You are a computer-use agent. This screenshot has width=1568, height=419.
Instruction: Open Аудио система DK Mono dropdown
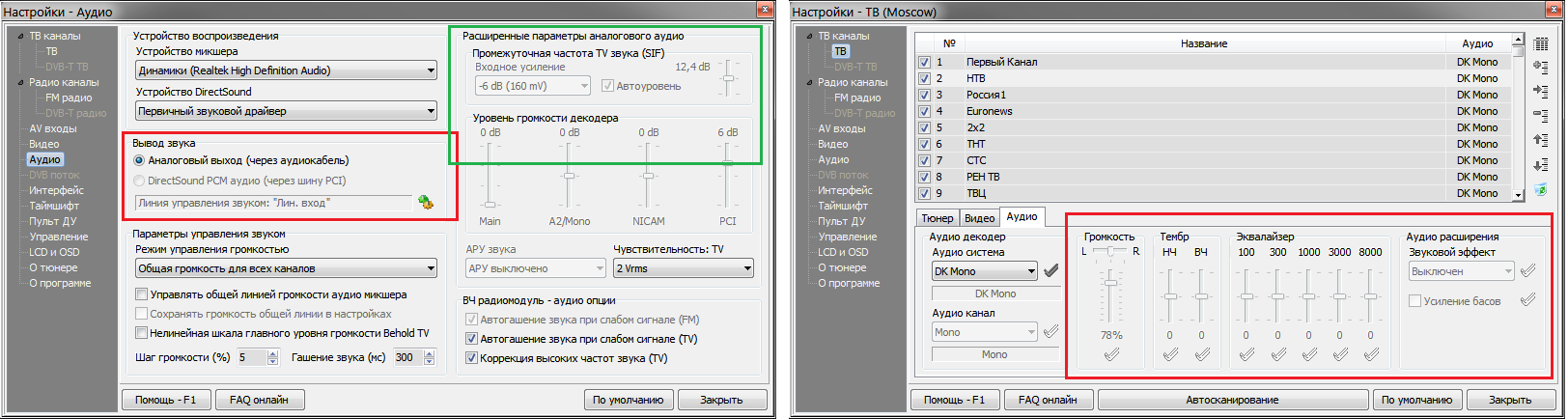coord(1031,271)
